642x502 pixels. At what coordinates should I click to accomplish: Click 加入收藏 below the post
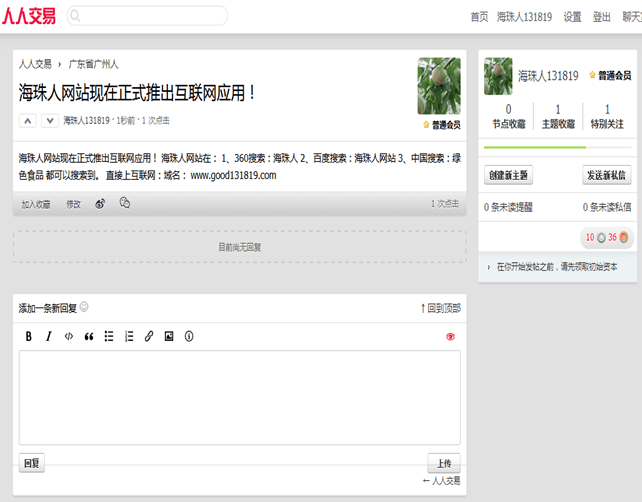click(x=36, y=204)
